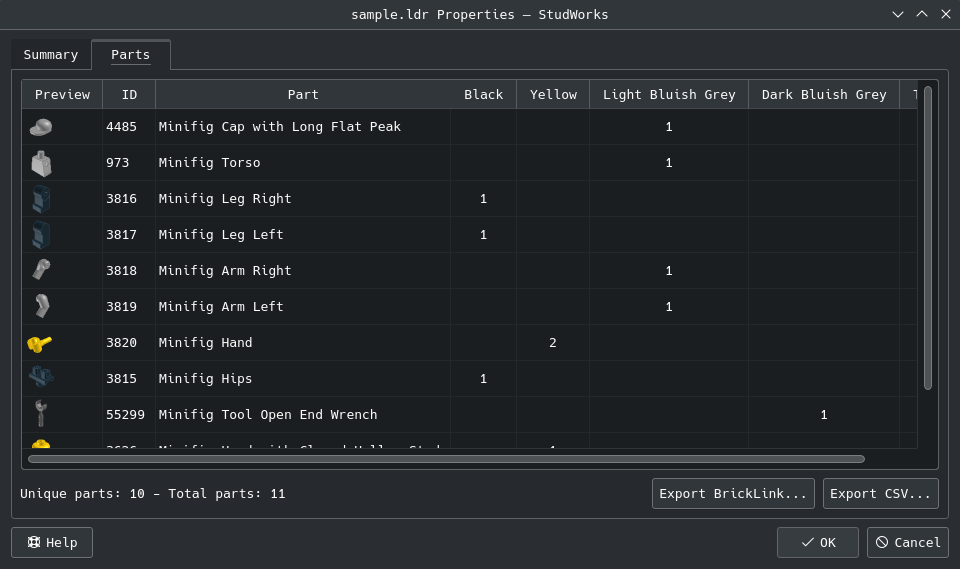960x569 pixels.
Task: Click 'Minifig Cap with Long Flat Peak'
Action: coord(280,127)
